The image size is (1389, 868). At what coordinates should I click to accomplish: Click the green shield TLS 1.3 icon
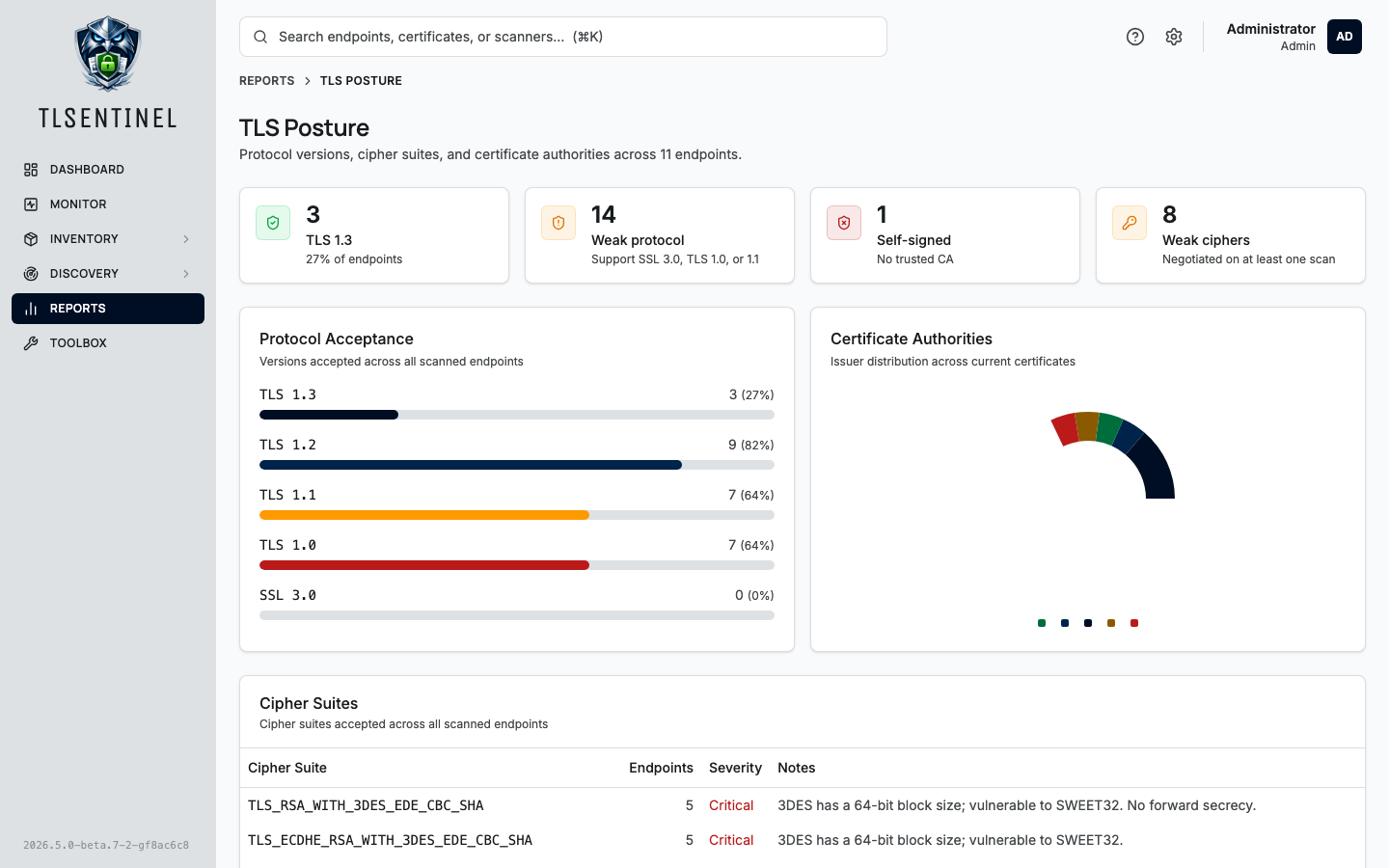click(273, 223)
